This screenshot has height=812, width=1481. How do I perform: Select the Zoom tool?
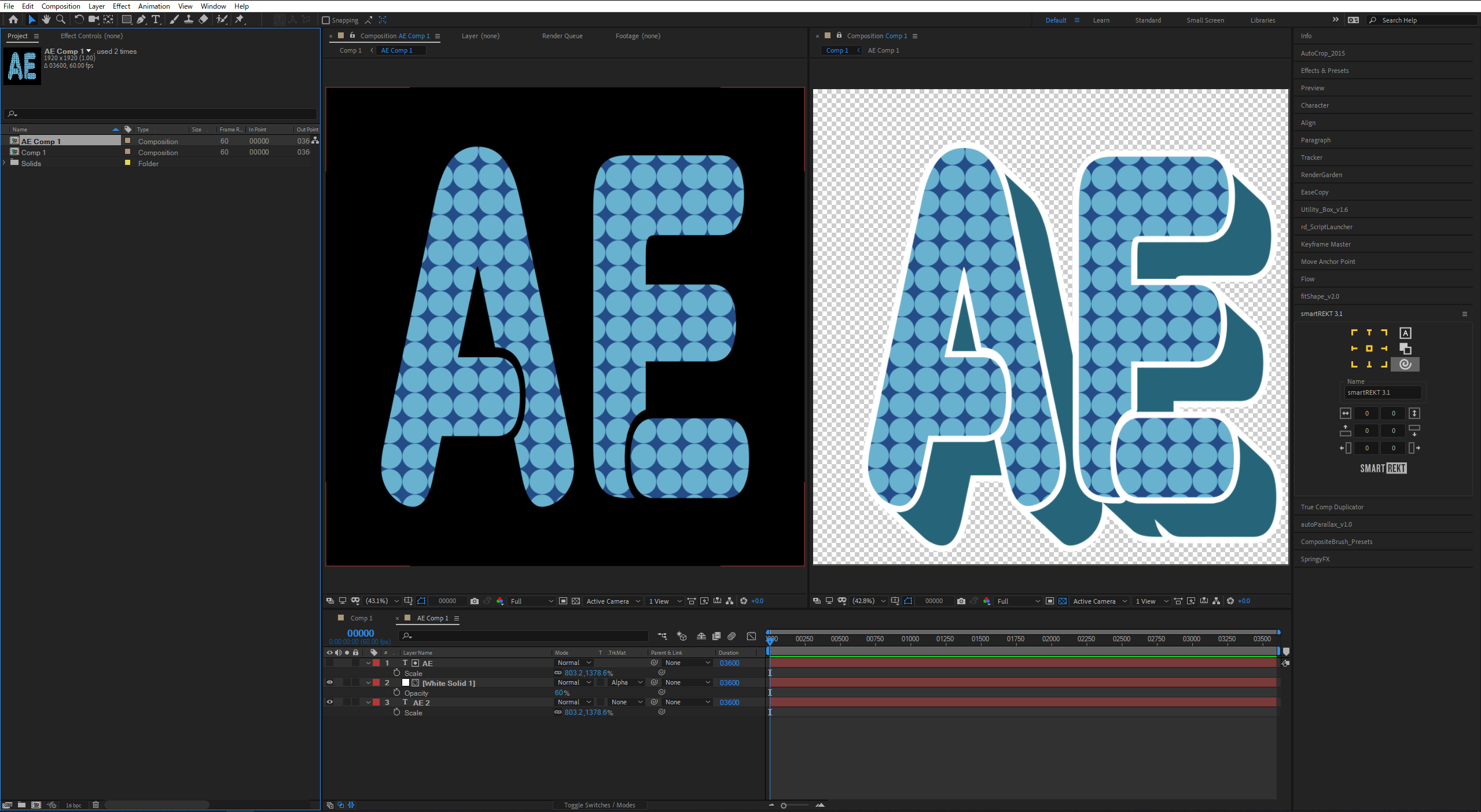[61, 20]
